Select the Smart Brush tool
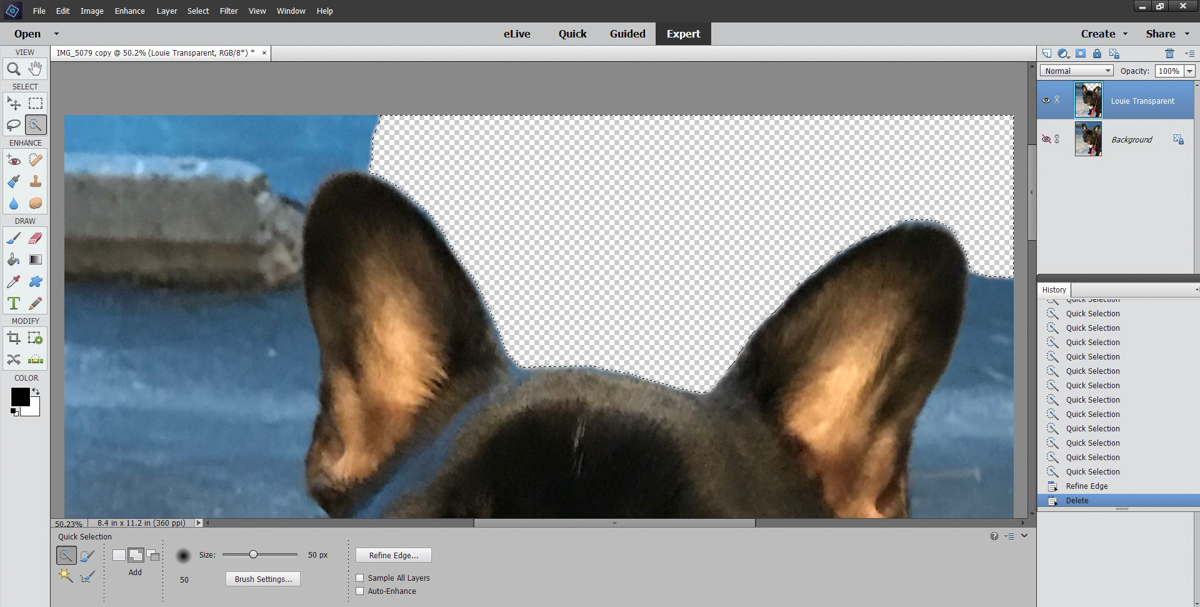Screen dimensions: 1200x607 (x=14, y=182)
